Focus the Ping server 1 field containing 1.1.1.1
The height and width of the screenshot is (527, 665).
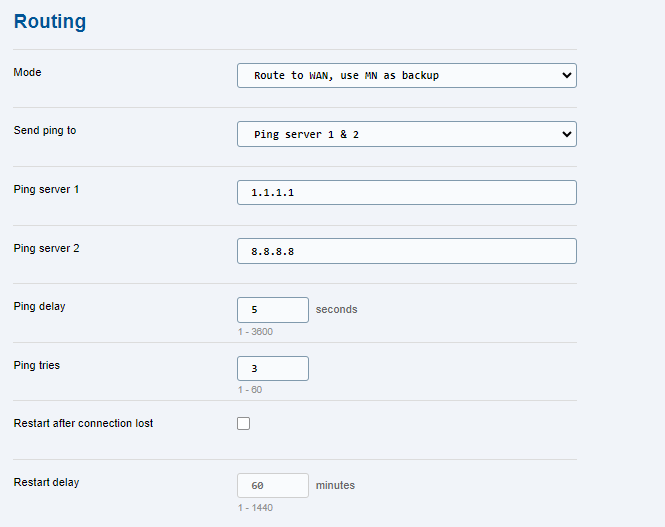pos(406,192)
